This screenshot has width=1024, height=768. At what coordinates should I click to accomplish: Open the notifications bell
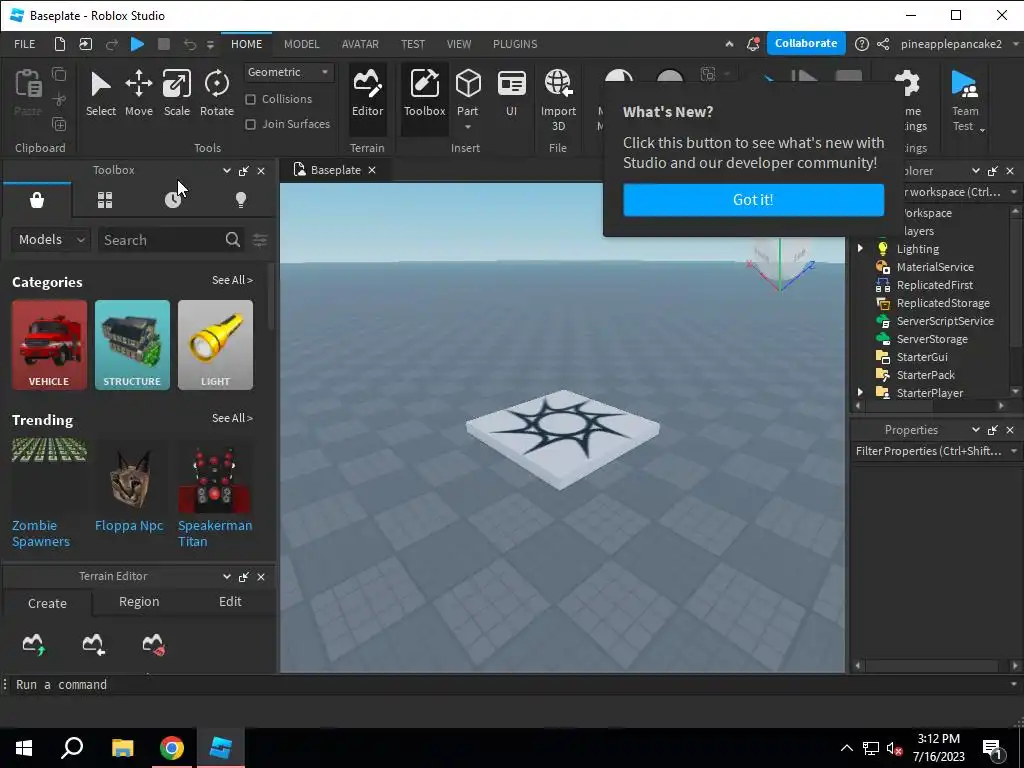[x=753, y=44]
